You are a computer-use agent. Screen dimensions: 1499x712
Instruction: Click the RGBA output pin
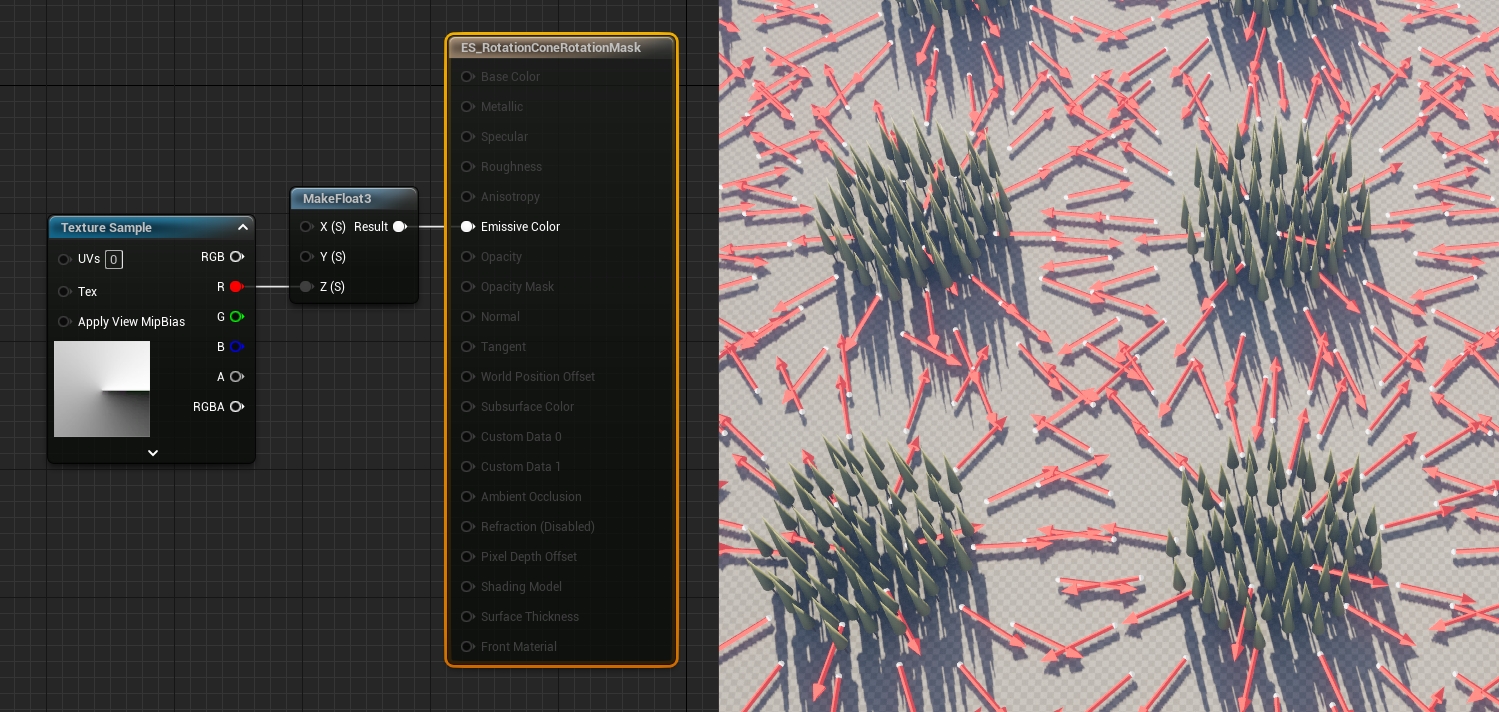click(236, 407)
